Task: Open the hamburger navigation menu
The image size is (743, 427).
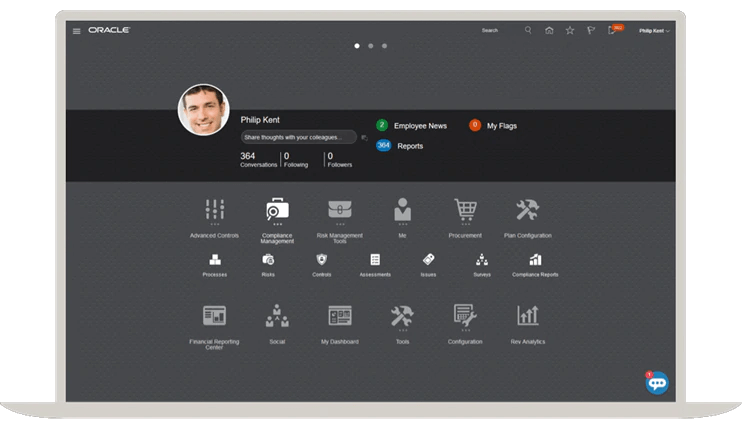Action: 77,31
